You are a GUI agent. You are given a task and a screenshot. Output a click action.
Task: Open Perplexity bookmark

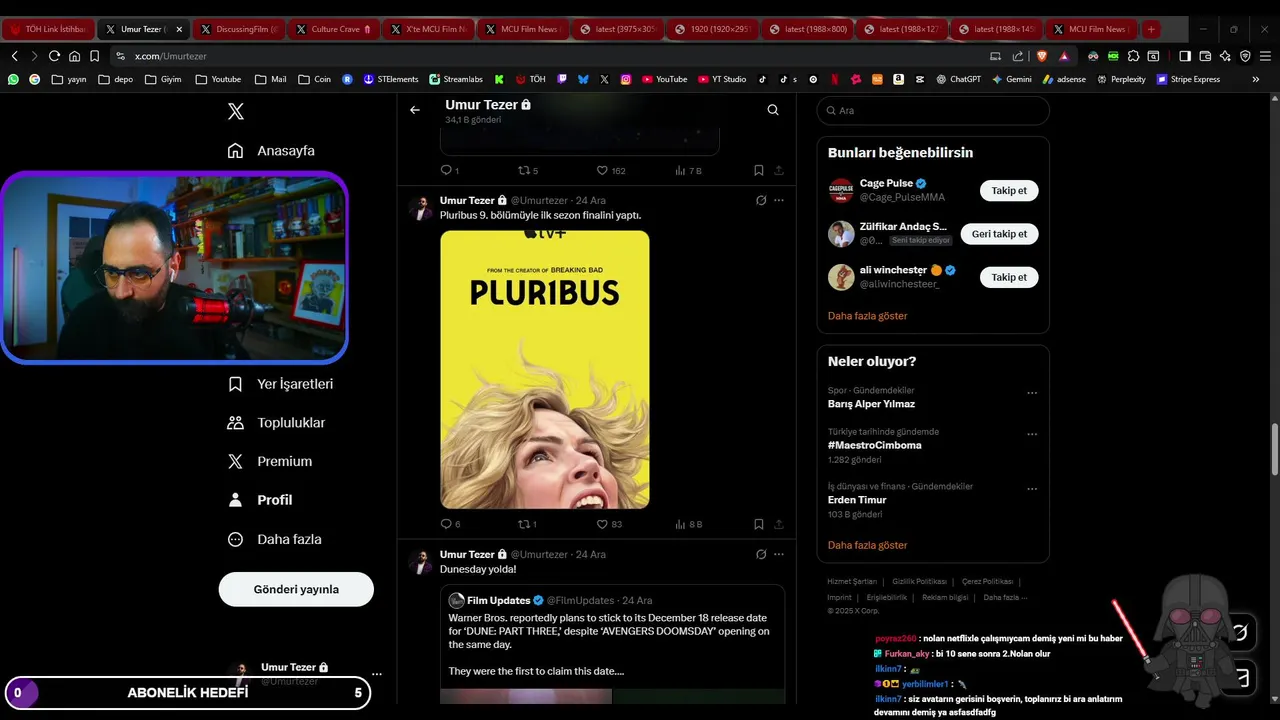1121,79
